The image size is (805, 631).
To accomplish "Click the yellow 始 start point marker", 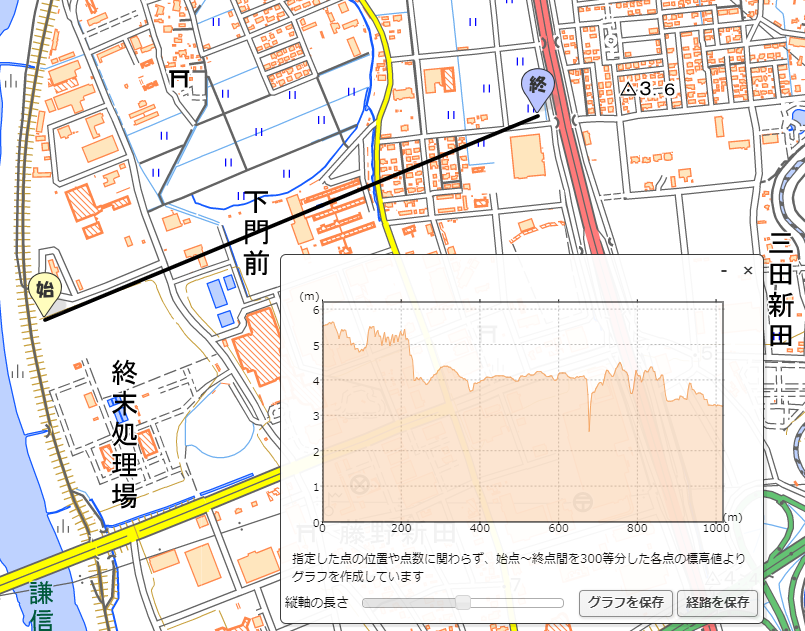I will 45,293.
